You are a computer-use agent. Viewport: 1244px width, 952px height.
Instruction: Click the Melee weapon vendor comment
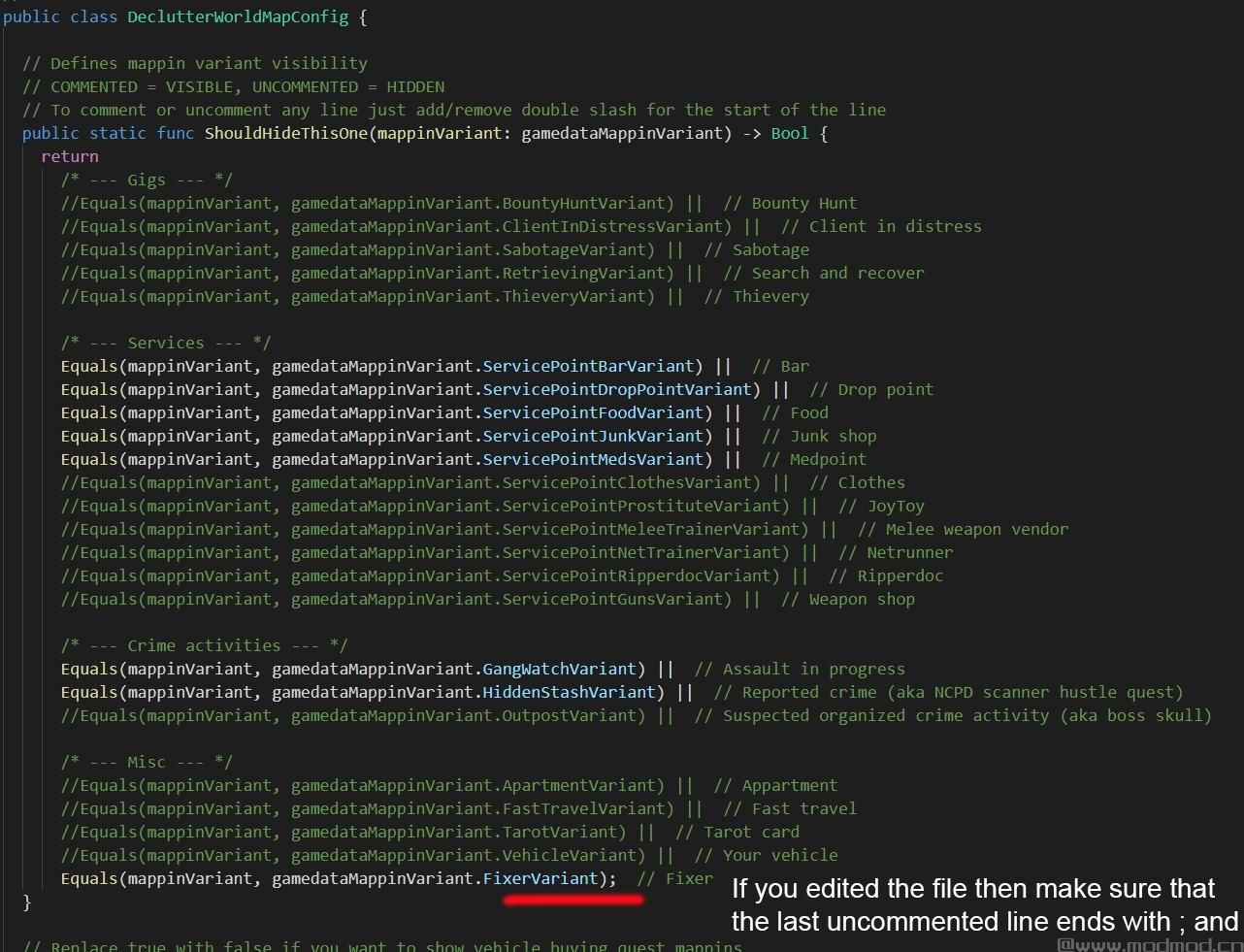pos(963,529)
